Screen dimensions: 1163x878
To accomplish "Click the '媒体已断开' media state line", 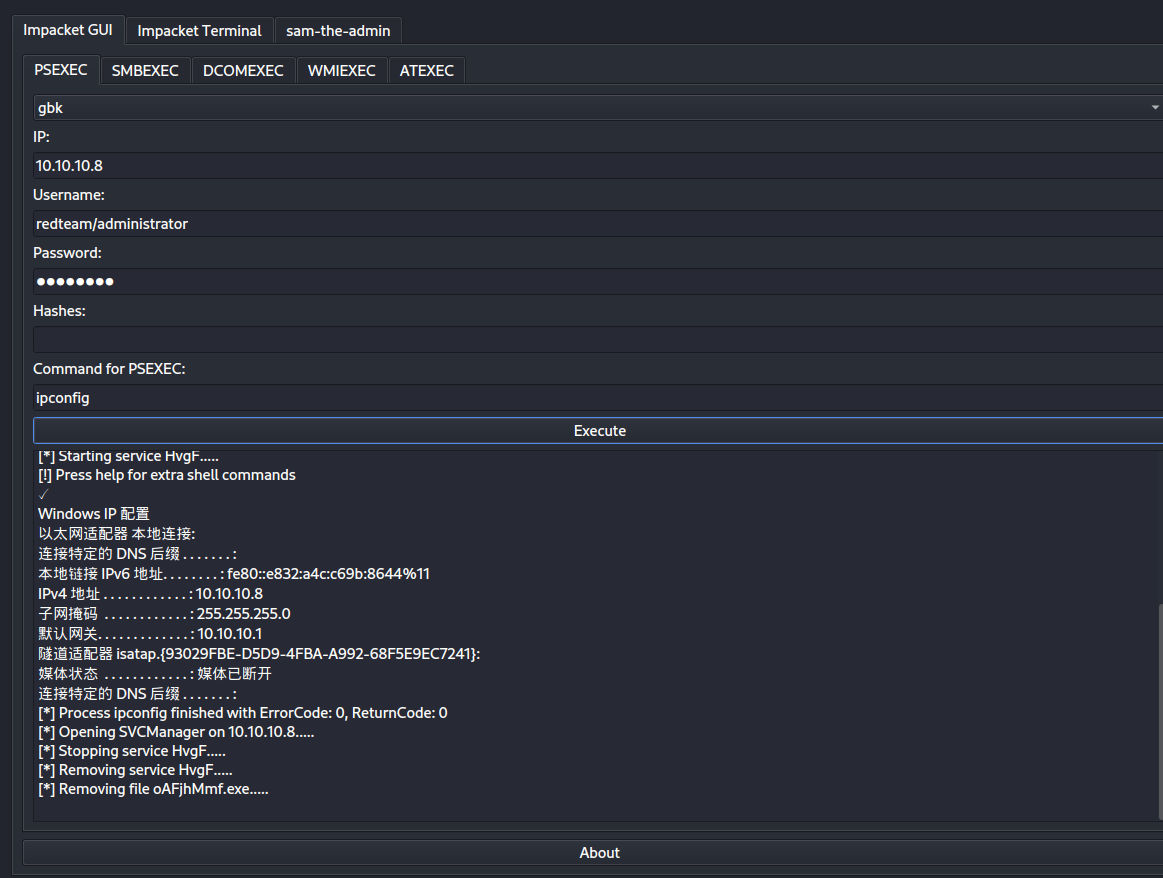I will coord(155,674).
